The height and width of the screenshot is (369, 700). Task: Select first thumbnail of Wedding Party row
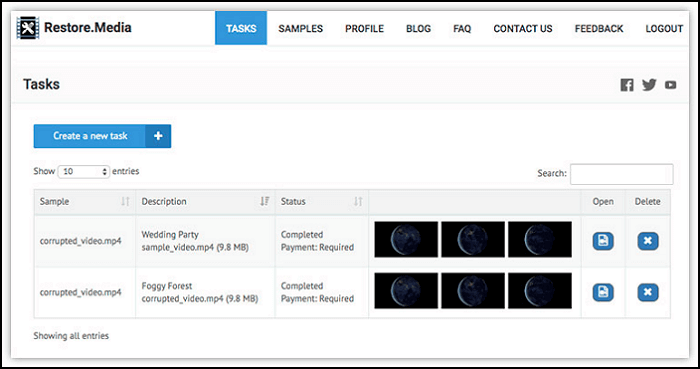406,240
